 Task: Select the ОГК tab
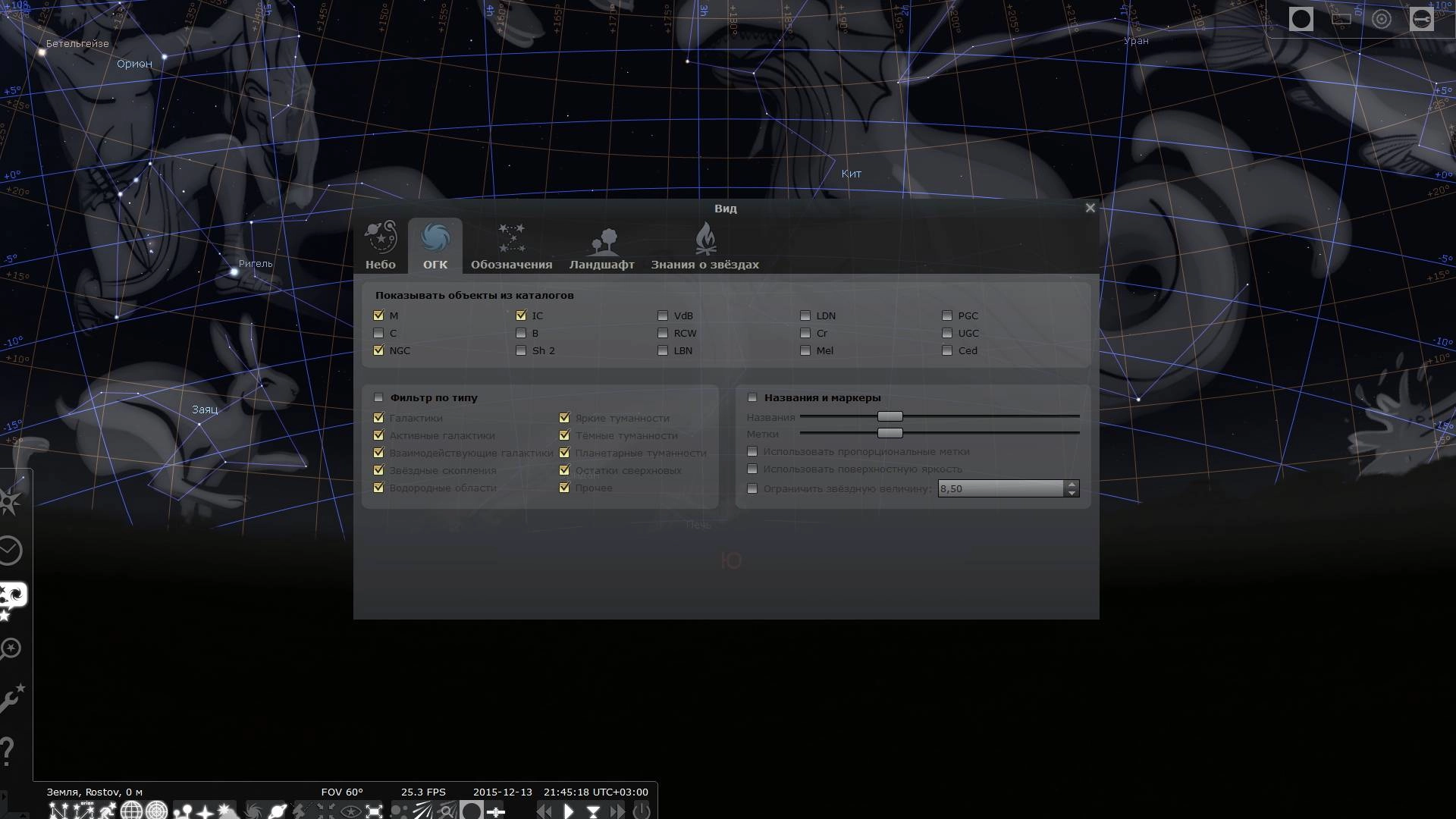[x=435, y=246]
